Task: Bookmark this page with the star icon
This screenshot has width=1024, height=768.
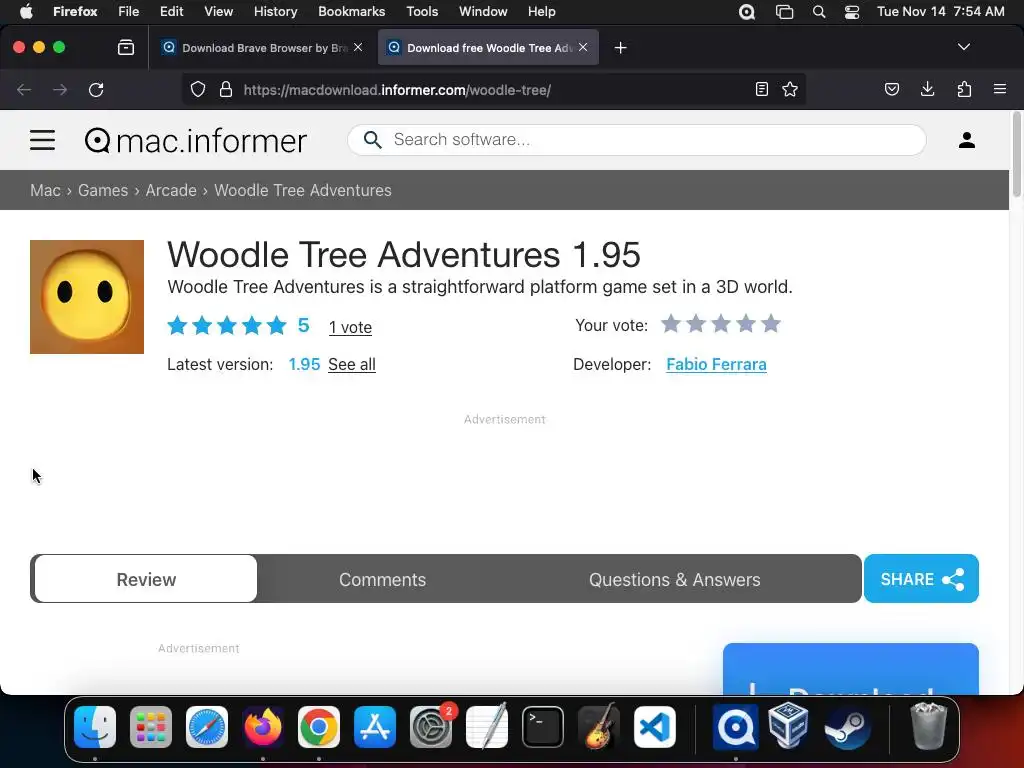Action: pos(790,89)
